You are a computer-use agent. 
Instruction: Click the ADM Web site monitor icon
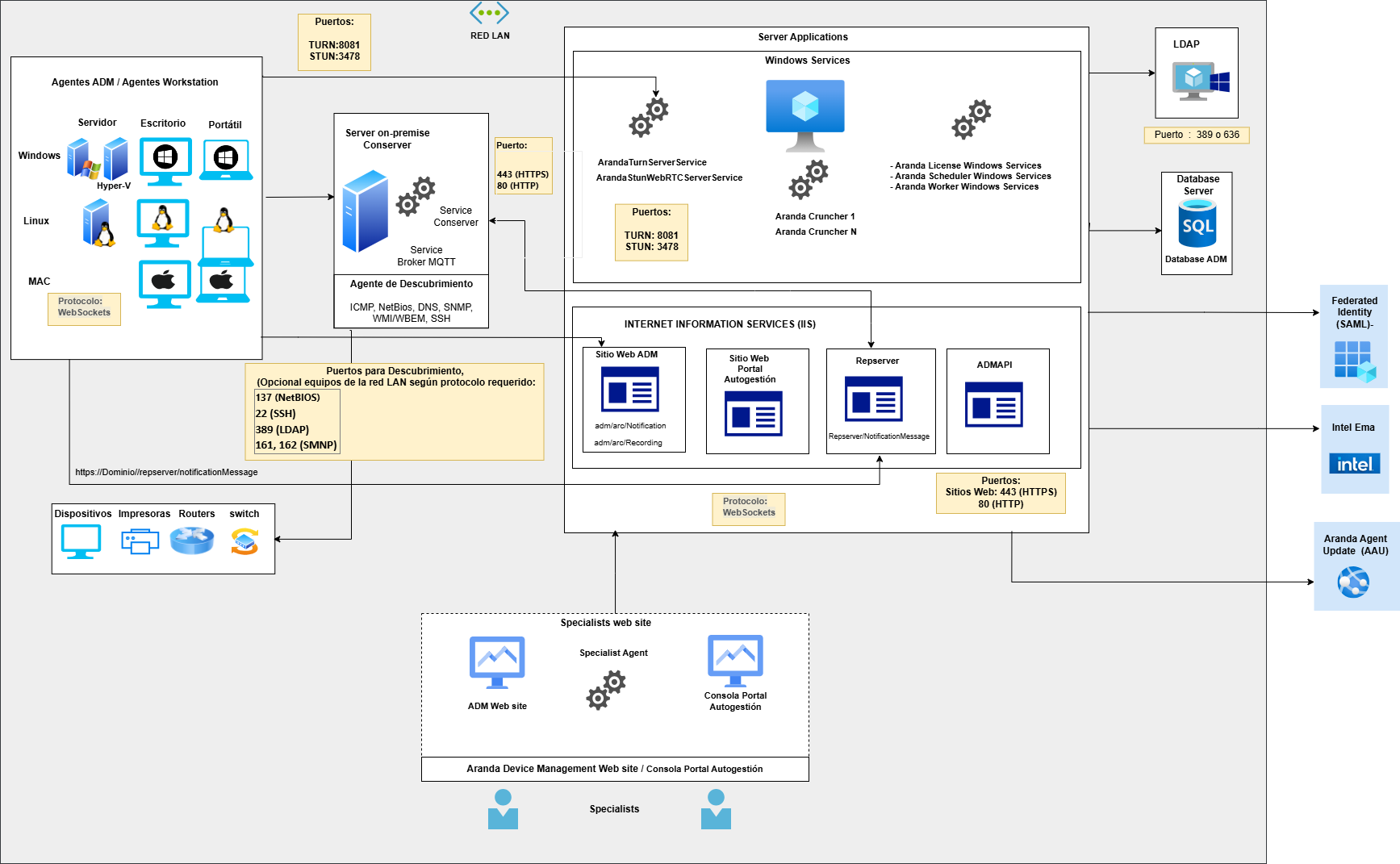click(x=497, y=662)
